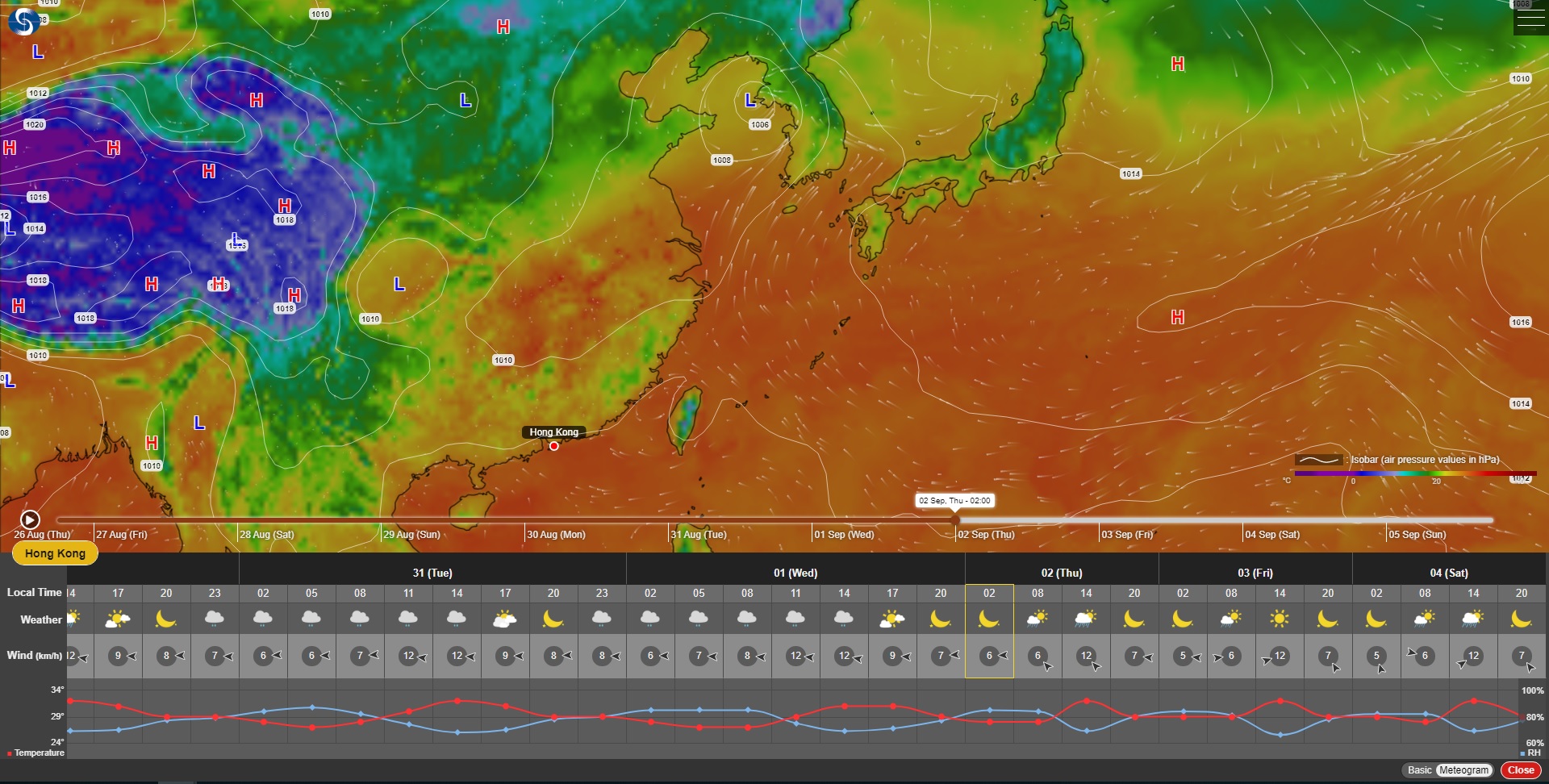Click the Hong Kong red location marker

[554, 446]
